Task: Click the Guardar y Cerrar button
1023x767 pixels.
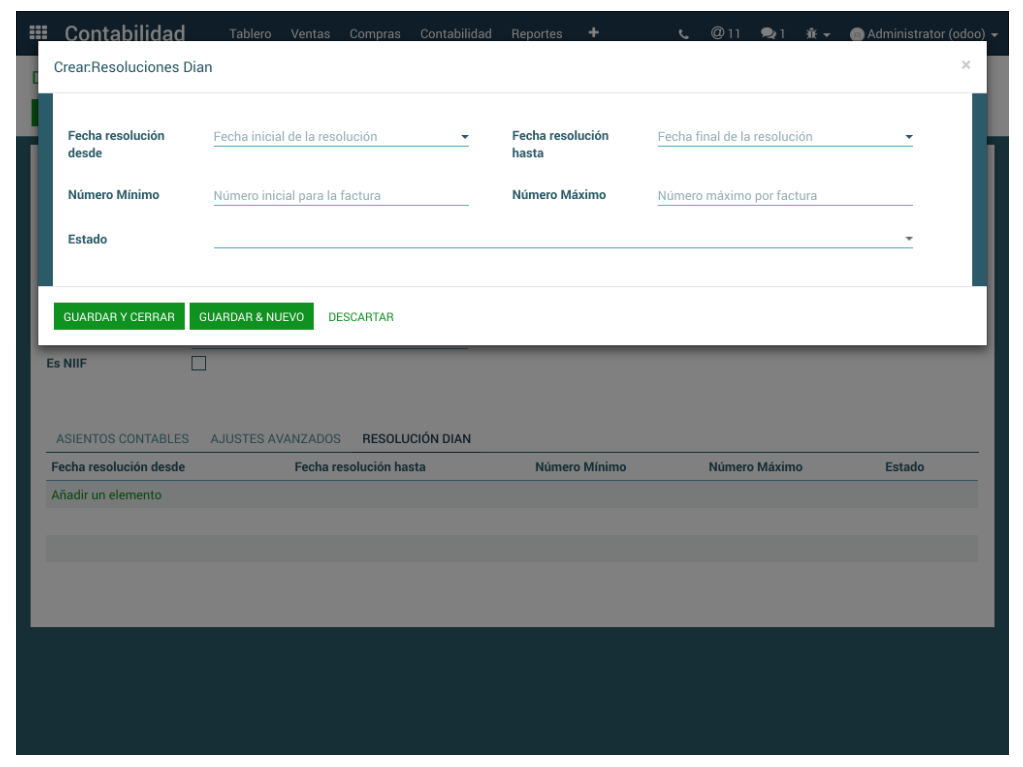Action: [119, 317]
